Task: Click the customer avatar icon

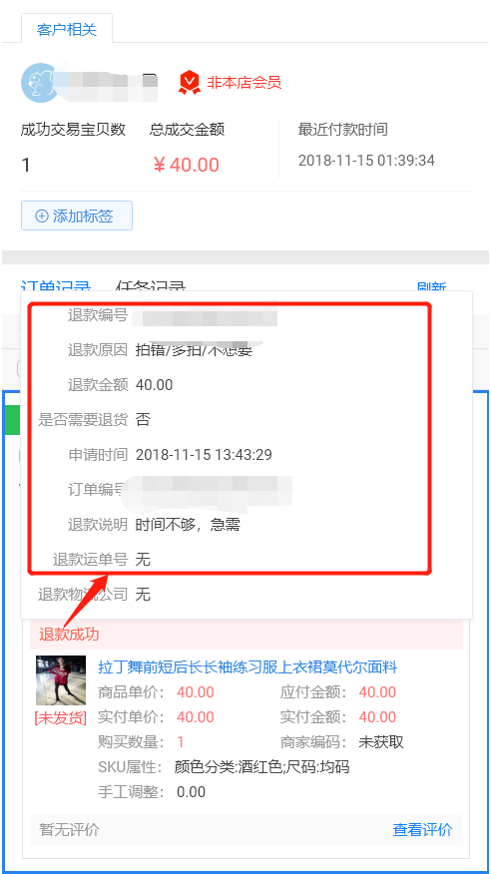Action: point(40,82)
